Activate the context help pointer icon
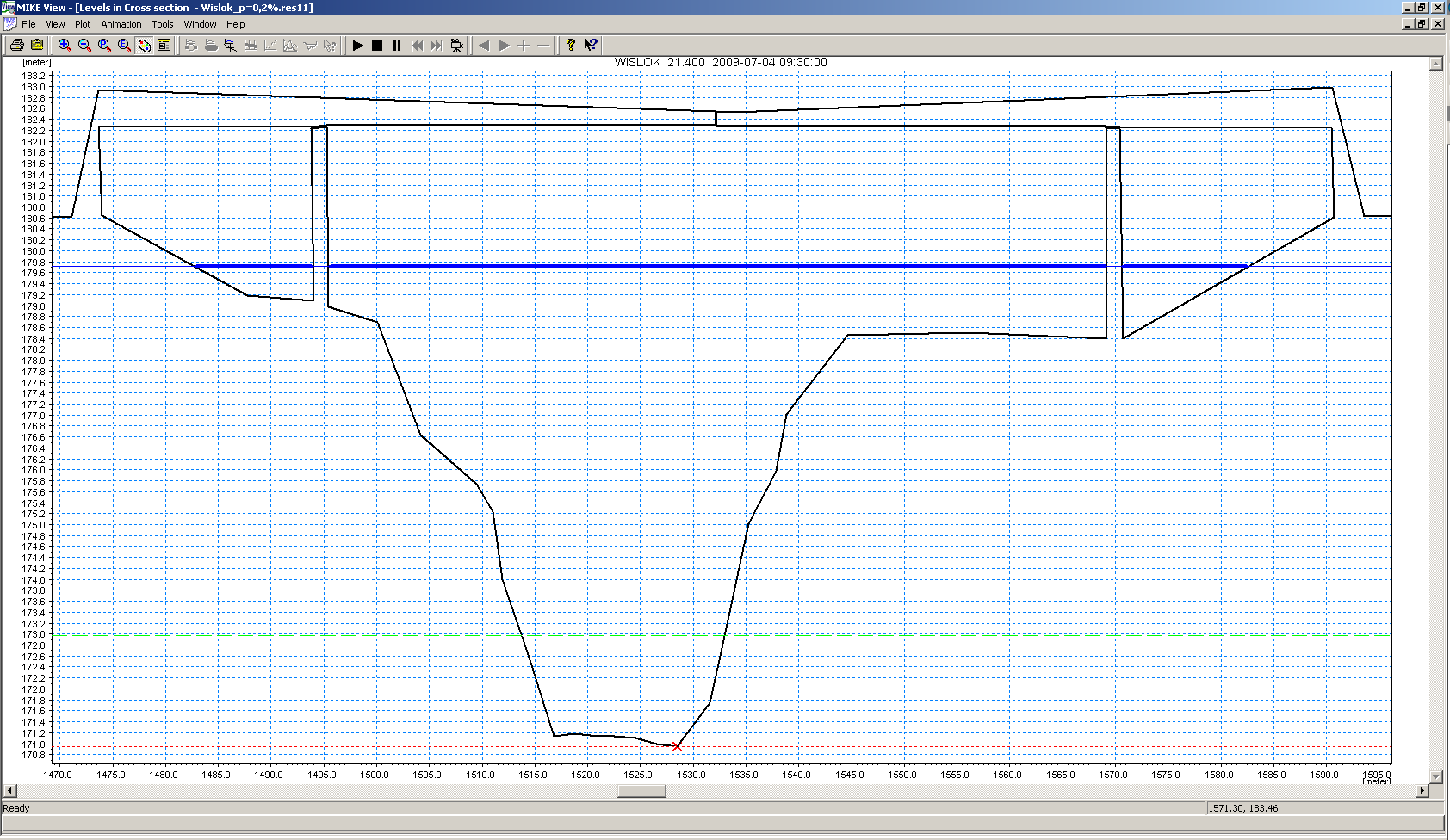The width and height of the screenshot is (1450, 840). click(x=591, y=45)
